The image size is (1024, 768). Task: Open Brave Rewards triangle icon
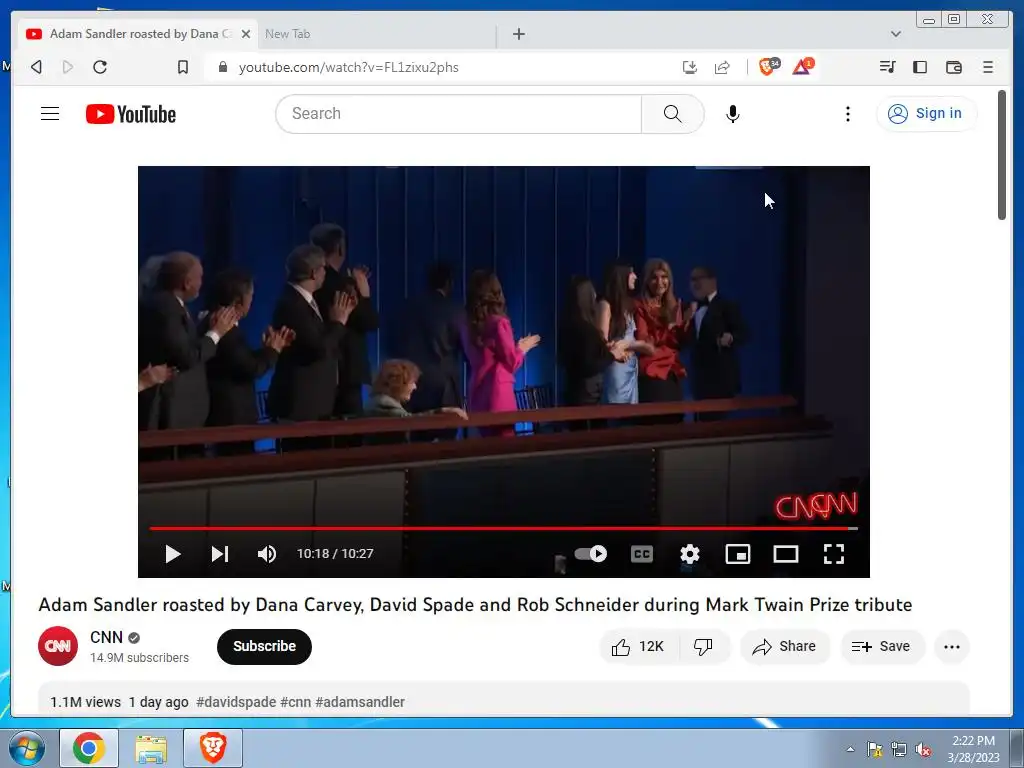[x=803, y=66]
